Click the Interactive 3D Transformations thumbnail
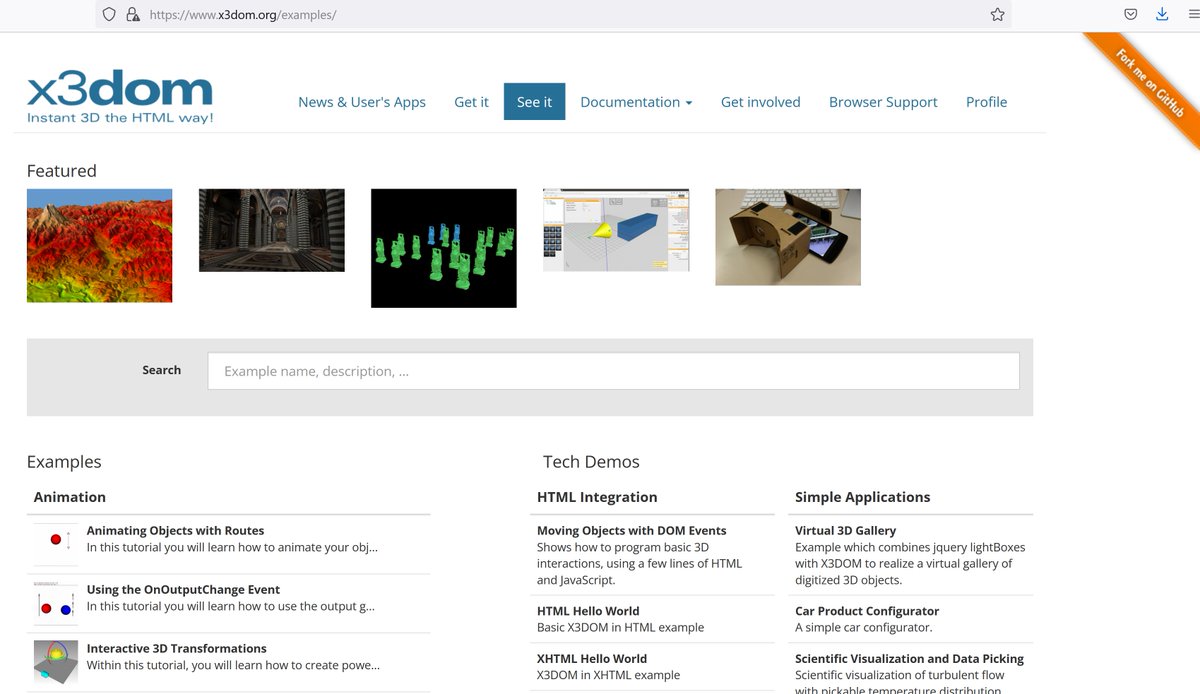This screenshot has height=694, width=1200. [55, 661]
